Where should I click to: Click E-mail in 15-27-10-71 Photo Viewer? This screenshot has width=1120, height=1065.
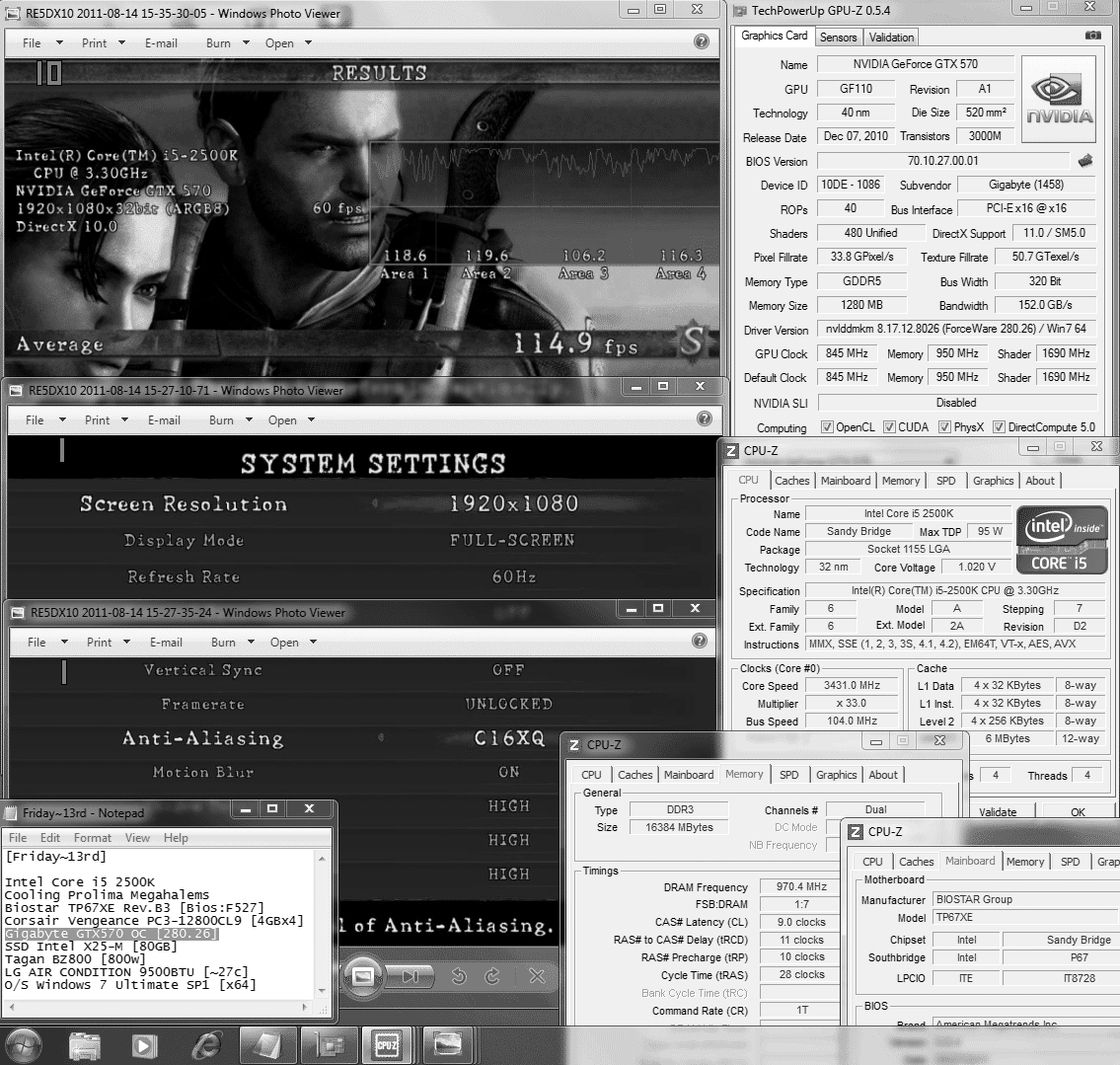click(164, 420)
